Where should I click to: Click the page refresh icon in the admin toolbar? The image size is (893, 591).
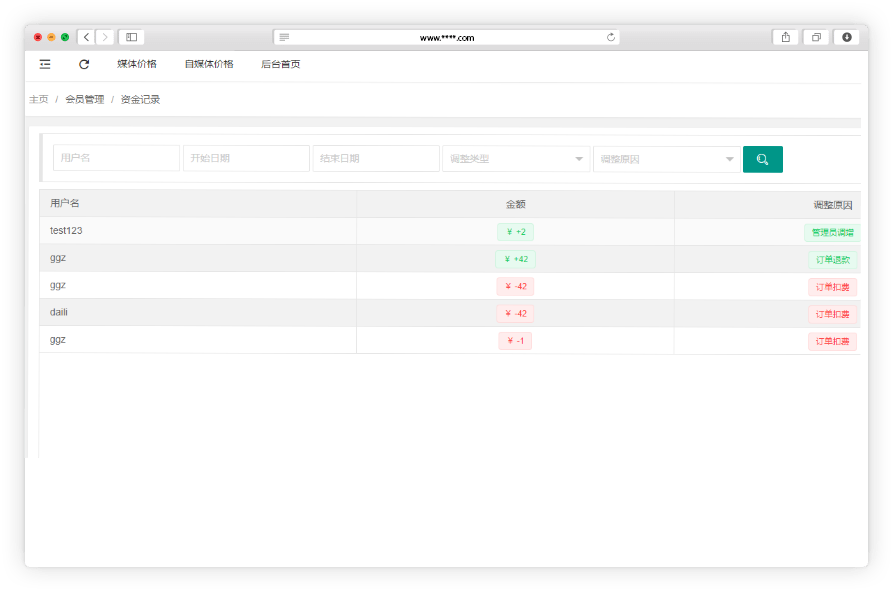coord(84,64)
